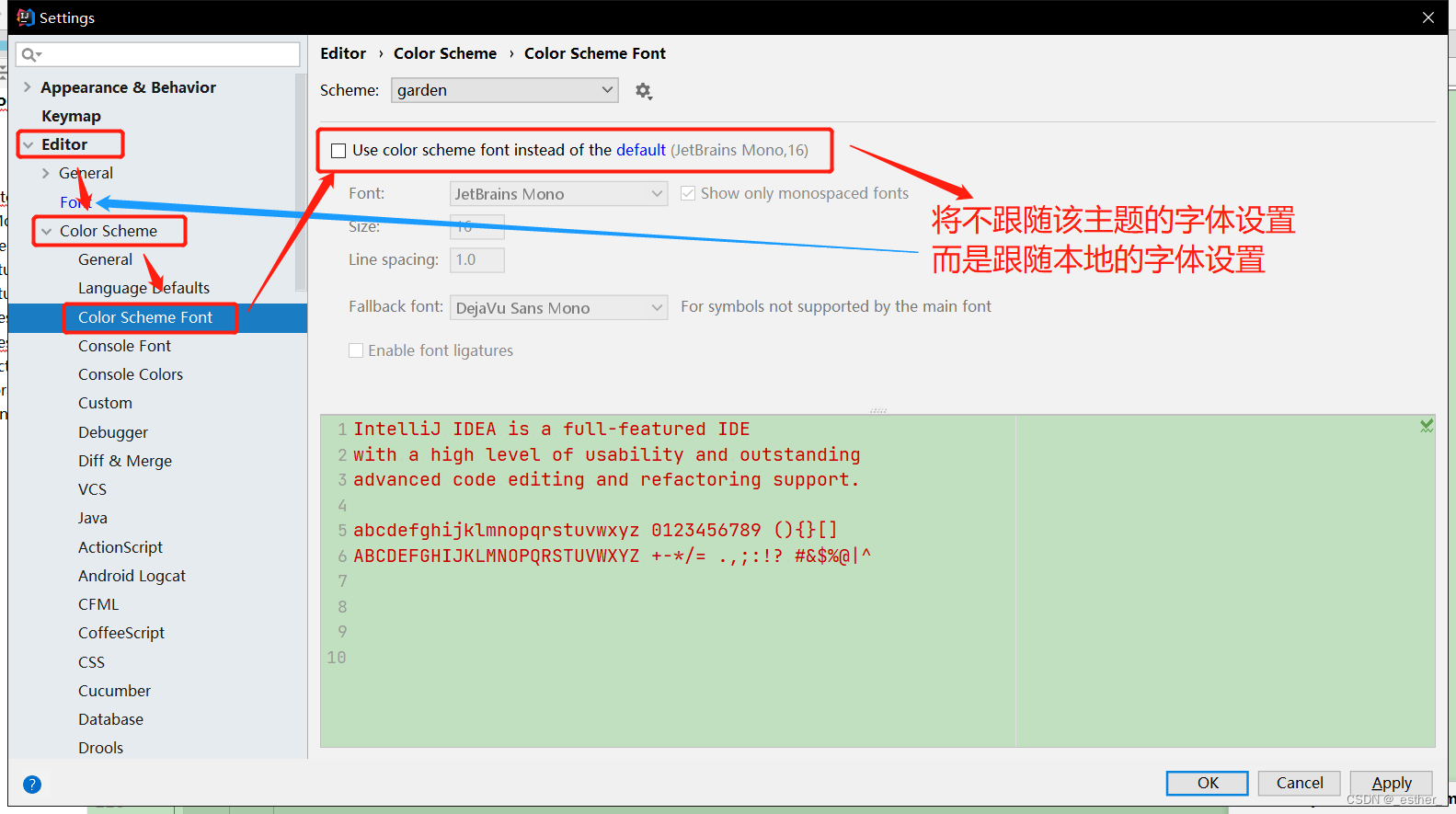Viewport: 1456px width, 814px height.
Task: Select Drools item
Action: [x=100, y=748]
